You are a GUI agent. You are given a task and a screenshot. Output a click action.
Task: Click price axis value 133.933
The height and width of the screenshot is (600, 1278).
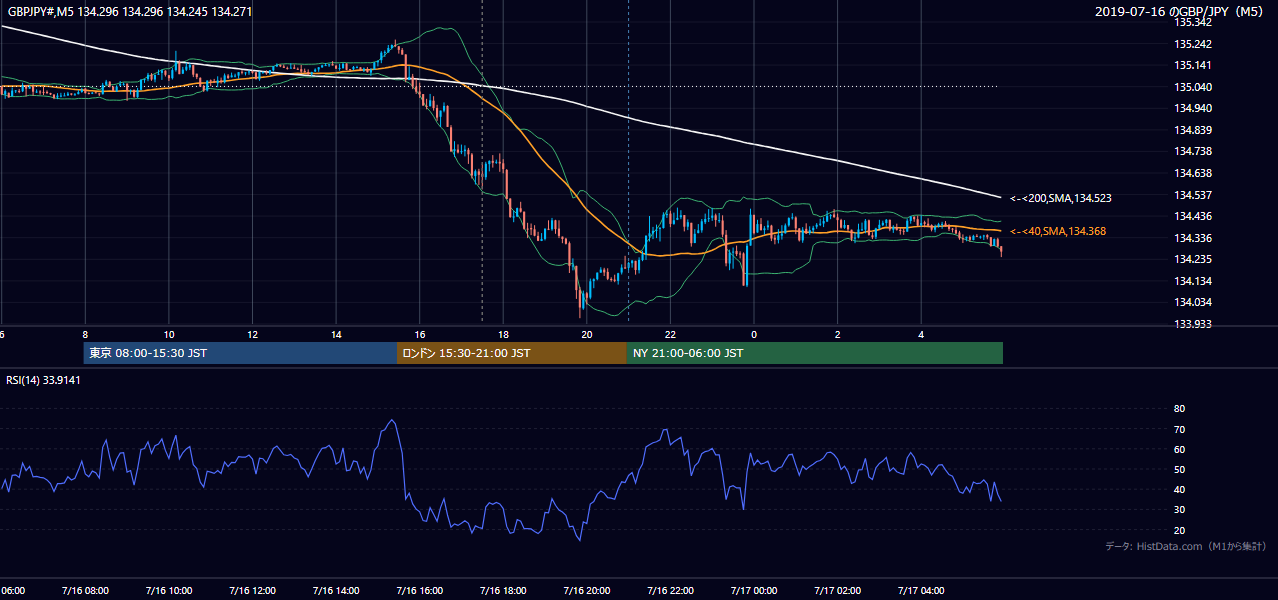point(1193,324)
